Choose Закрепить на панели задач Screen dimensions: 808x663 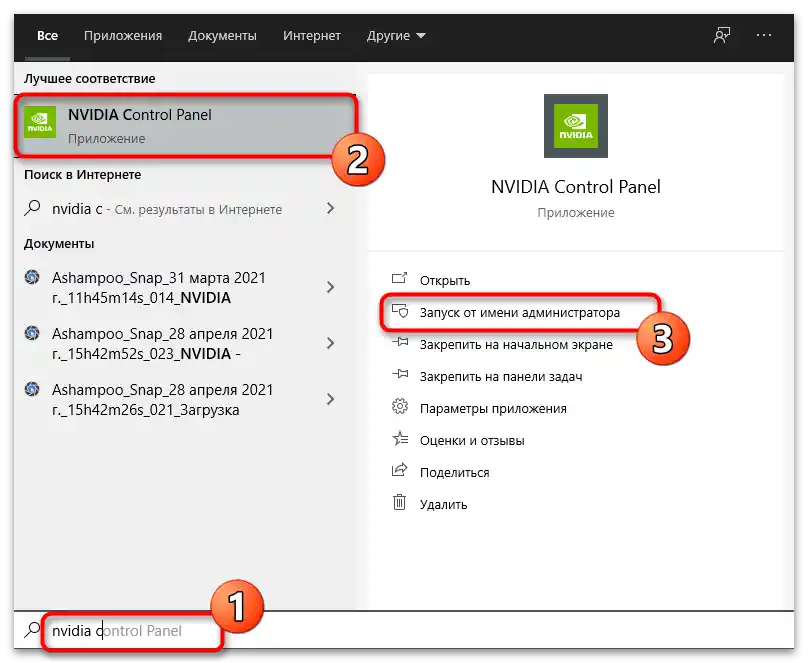point(501,377)
